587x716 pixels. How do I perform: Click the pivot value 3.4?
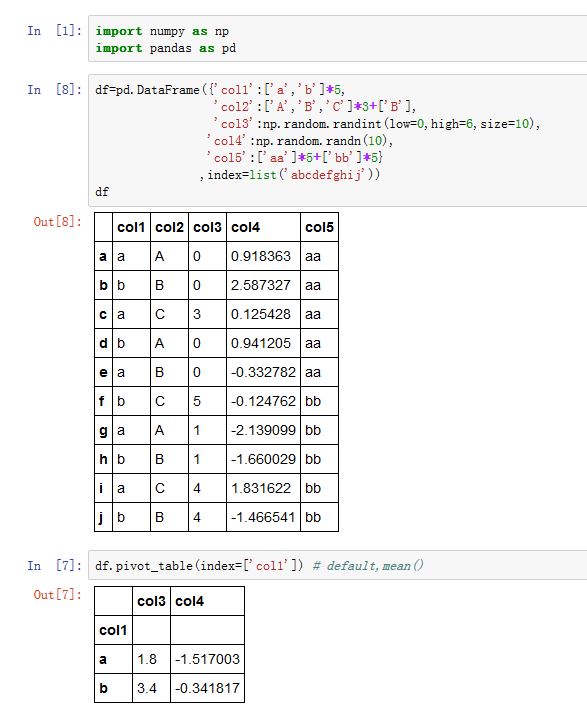point(147,688)
